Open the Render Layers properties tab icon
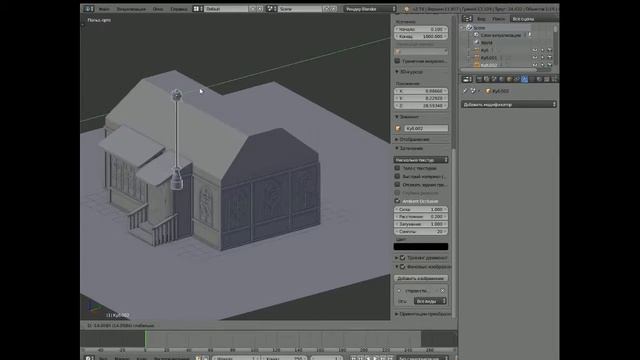 (487, 79)
